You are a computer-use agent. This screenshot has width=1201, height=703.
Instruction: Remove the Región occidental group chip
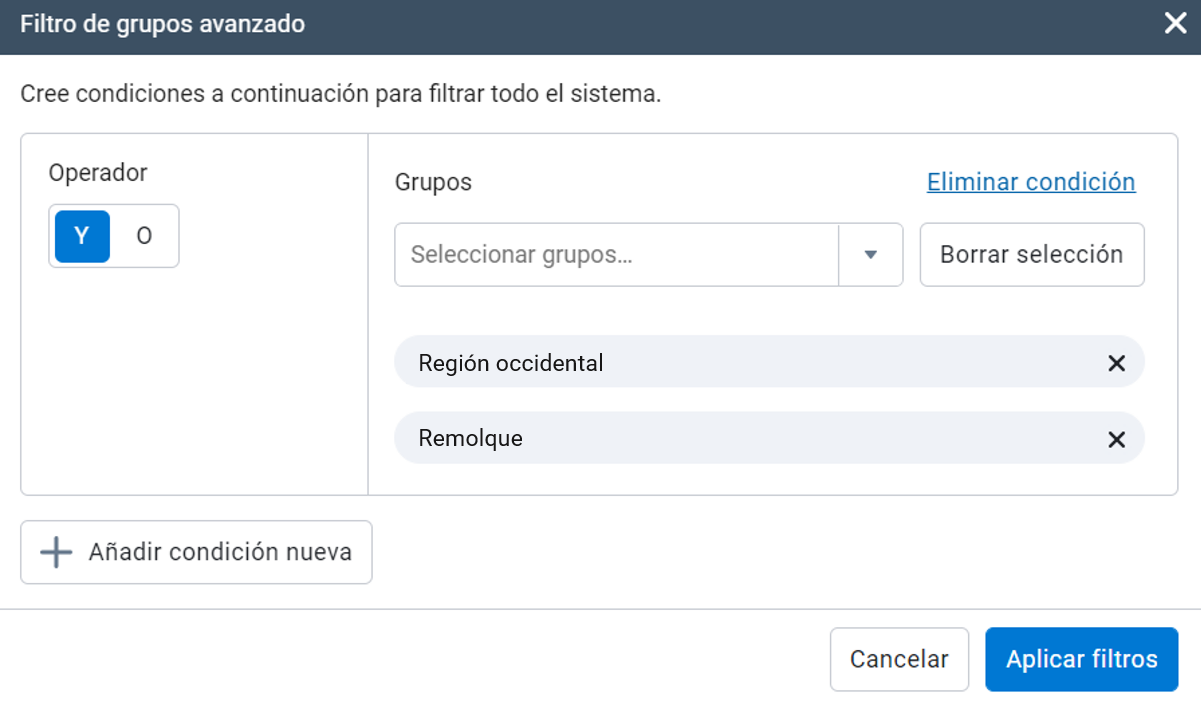coord(1116,362)
